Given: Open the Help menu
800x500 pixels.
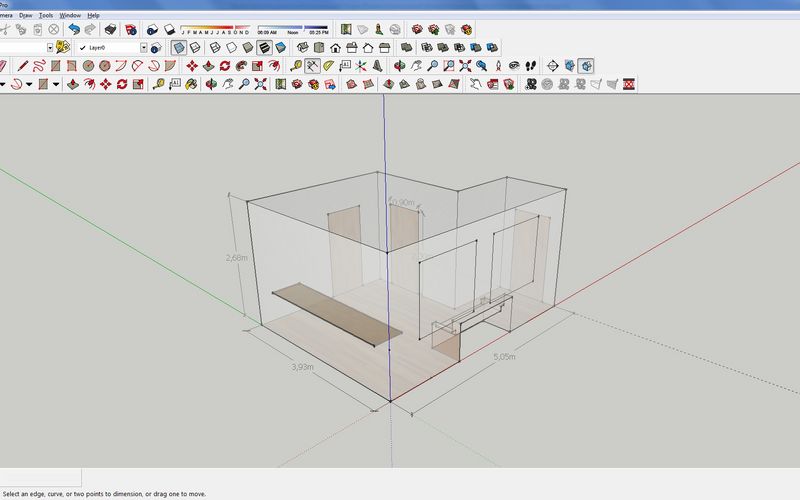Looking at the screenshot, I should click(x=93, y=15).
